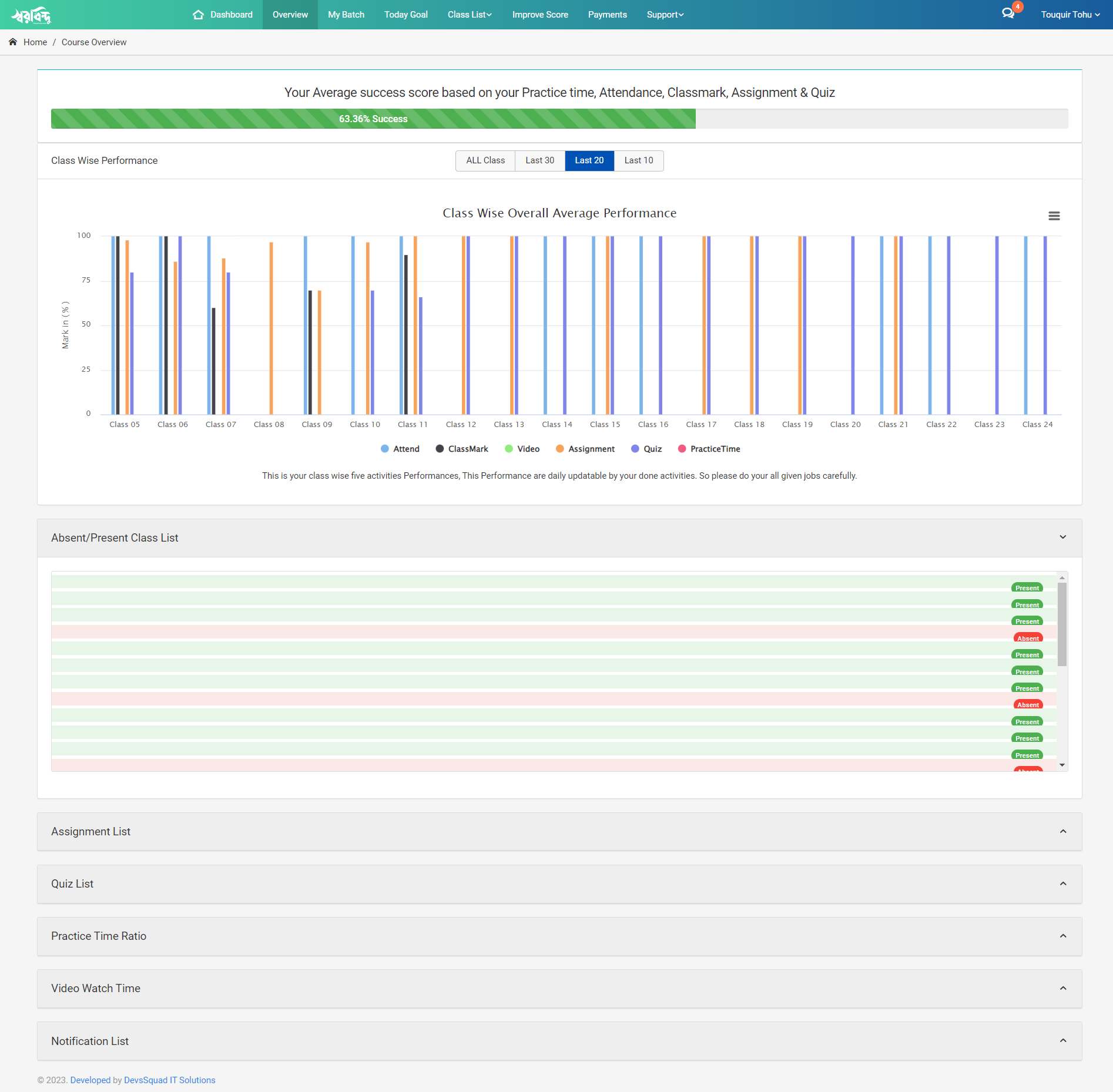Image resolution: width=1113 pixels, height=1092 pixels.
Task: Go to My Batch page
Action: pyautogui.click(x=346, y=15)
